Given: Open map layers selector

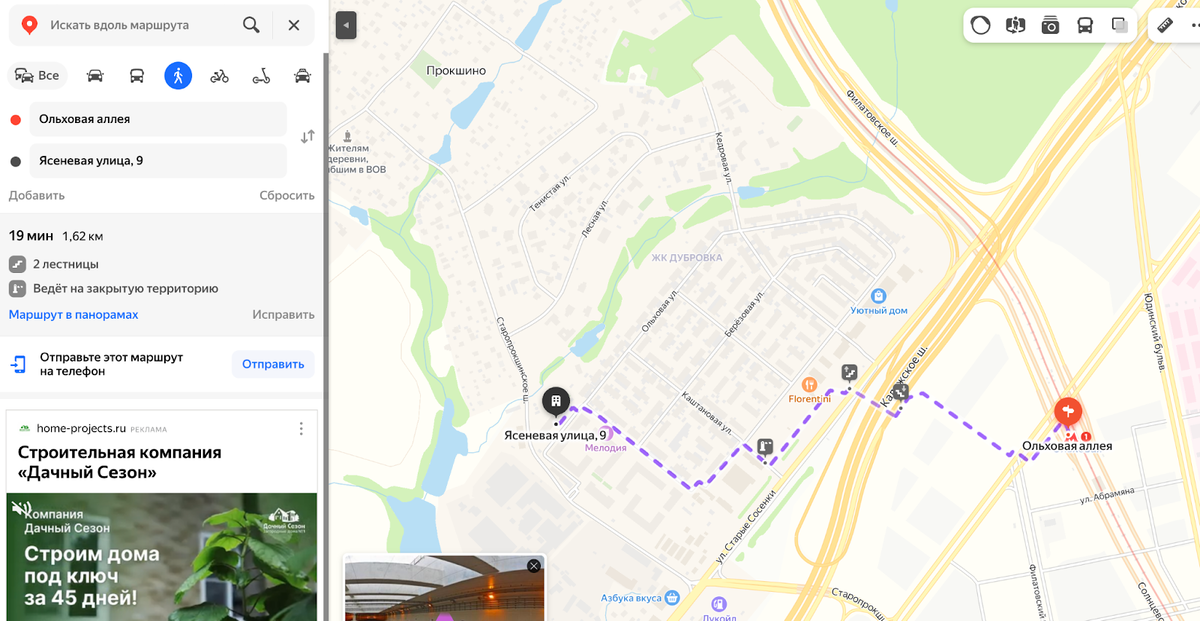Looking at the screenshot, I should point(1120,26).
